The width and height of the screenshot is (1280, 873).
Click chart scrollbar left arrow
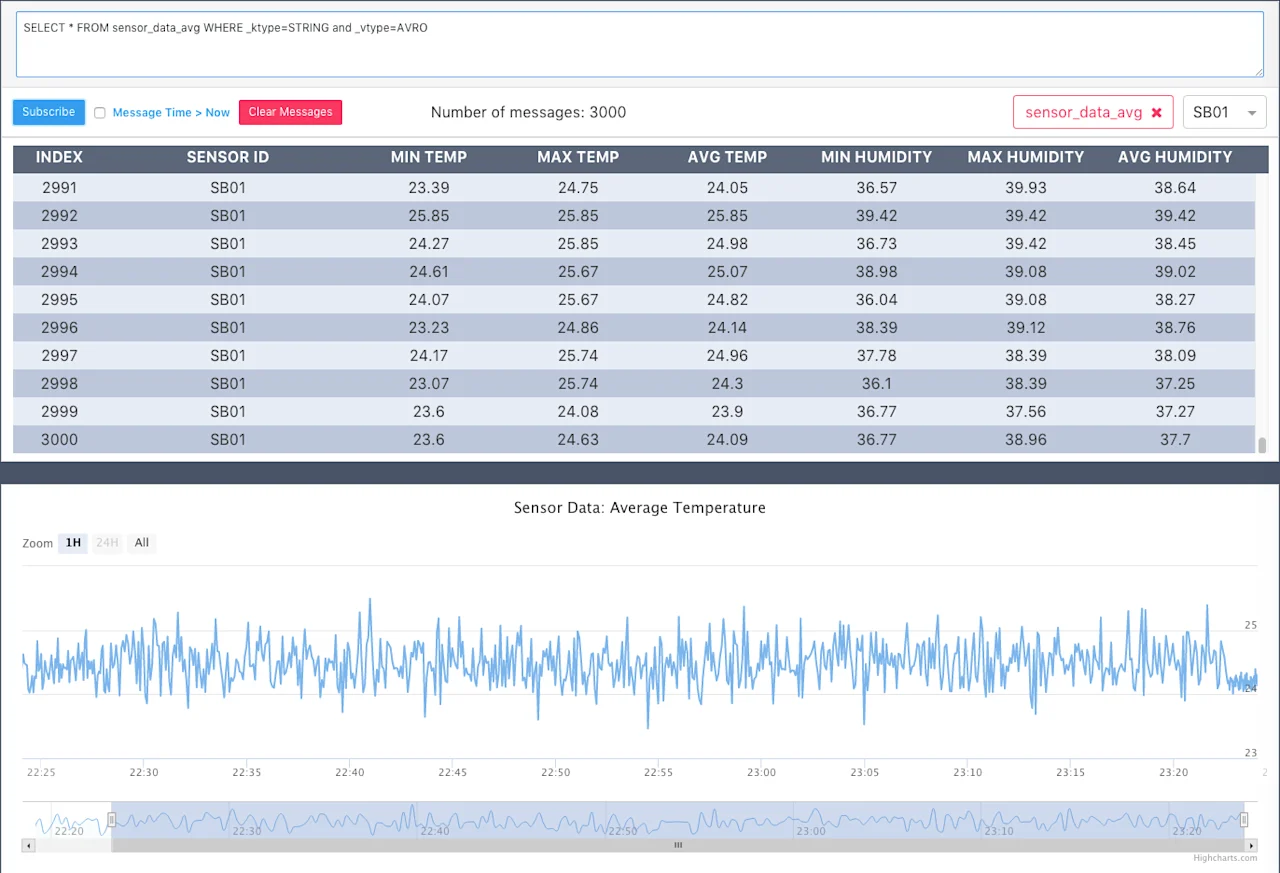(x=28, y=846)
